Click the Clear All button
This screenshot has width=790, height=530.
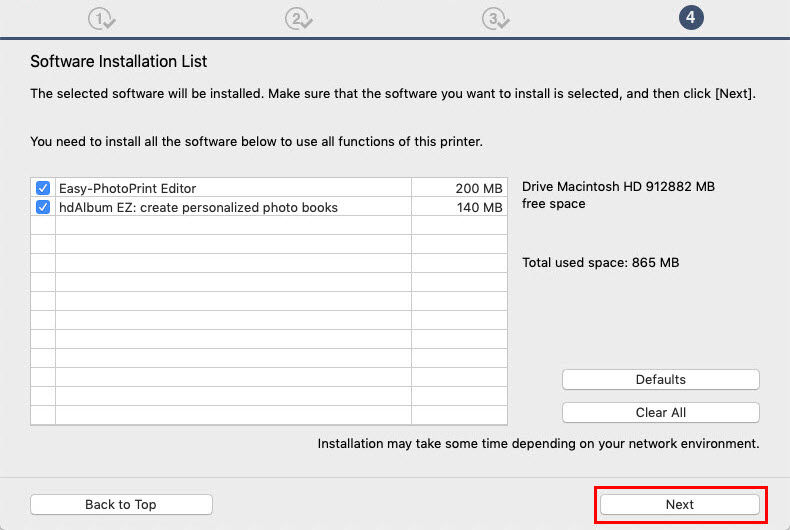coord(661,413)
